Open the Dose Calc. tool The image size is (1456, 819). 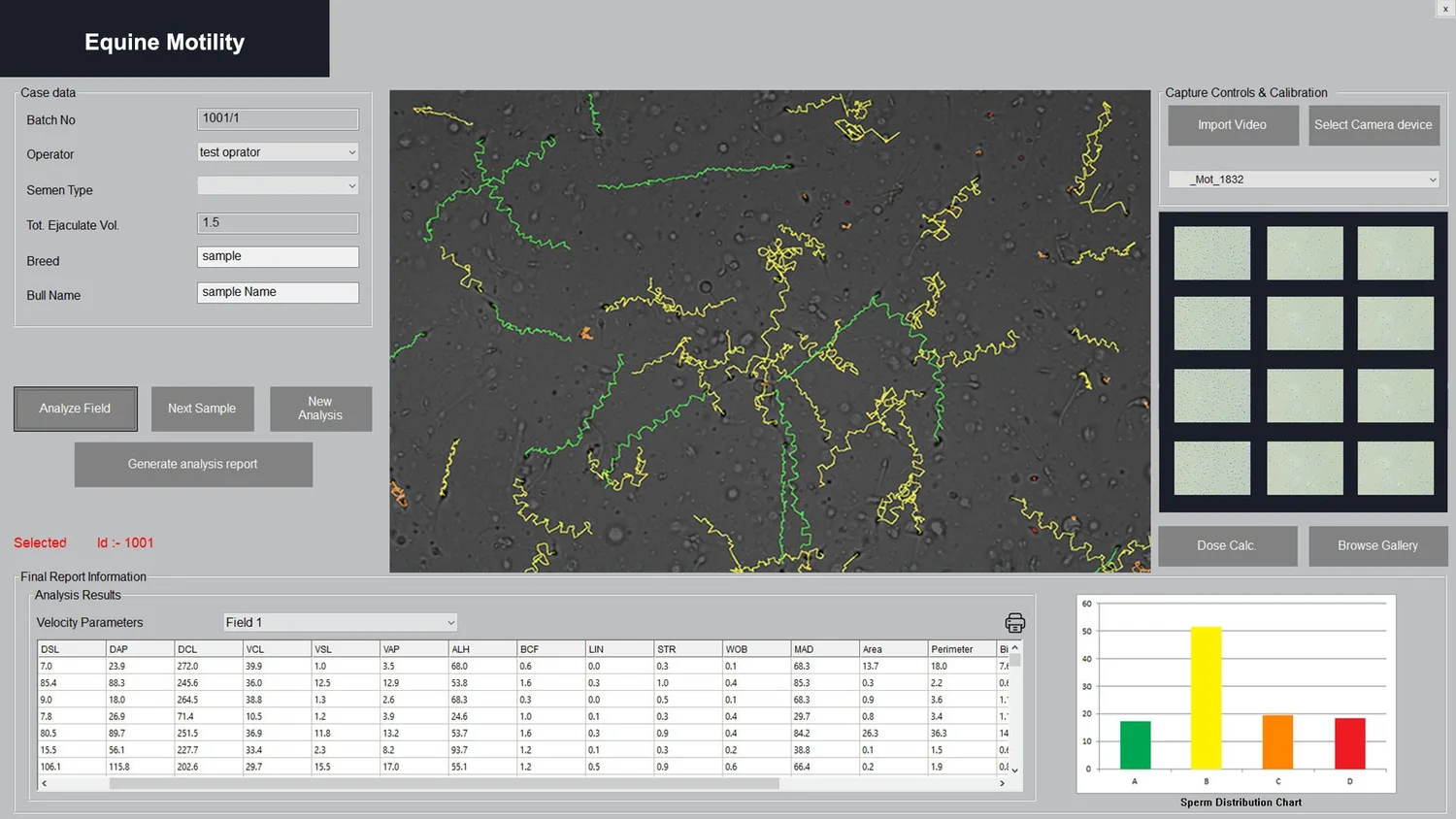[1227, 545]
